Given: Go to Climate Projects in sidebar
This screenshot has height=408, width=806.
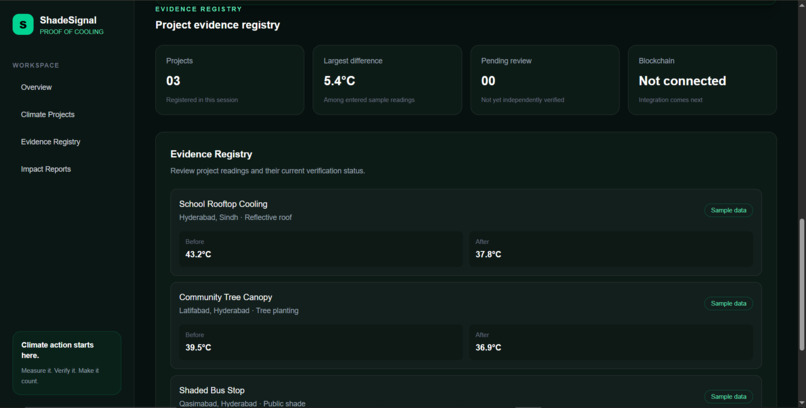Looking at the screenshot, I should [x=48, y=115].
